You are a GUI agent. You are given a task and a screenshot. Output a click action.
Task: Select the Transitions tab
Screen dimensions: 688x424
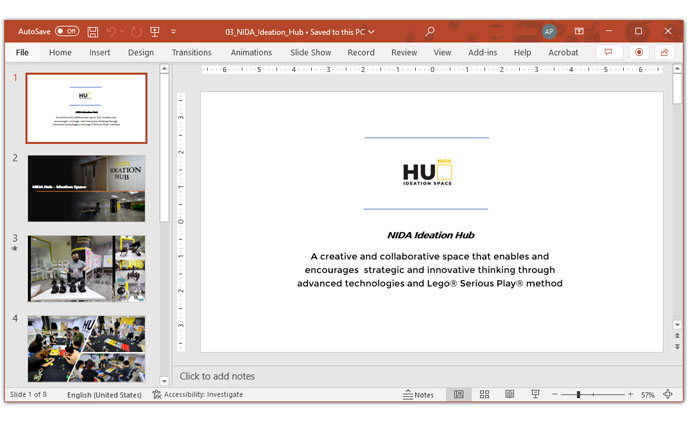[x=191, y=53]
